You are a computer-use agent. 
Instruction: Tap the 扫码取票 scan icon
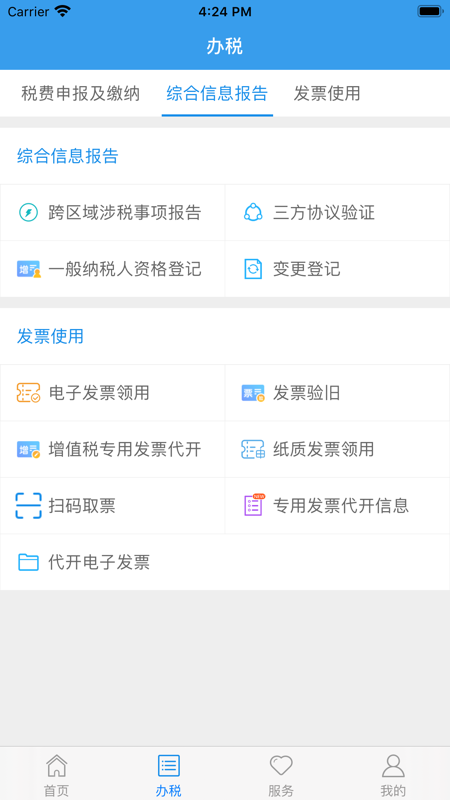(29, 506)
